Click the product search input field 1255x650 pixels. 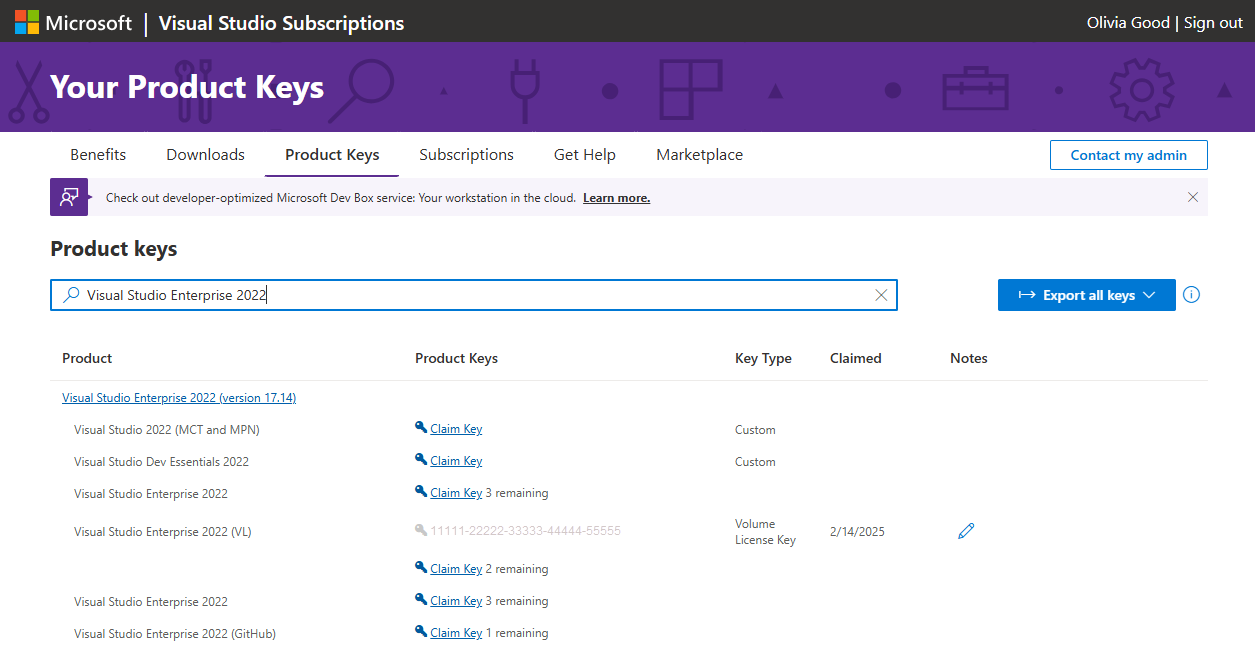tap(474, 295)
